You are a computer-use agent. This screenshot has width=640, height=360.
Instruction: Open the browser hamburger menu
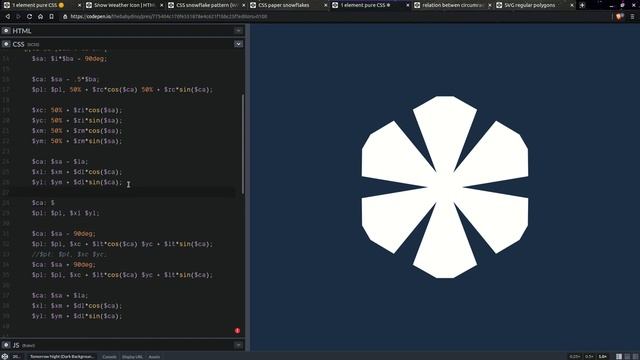click(x=632, y=17)
